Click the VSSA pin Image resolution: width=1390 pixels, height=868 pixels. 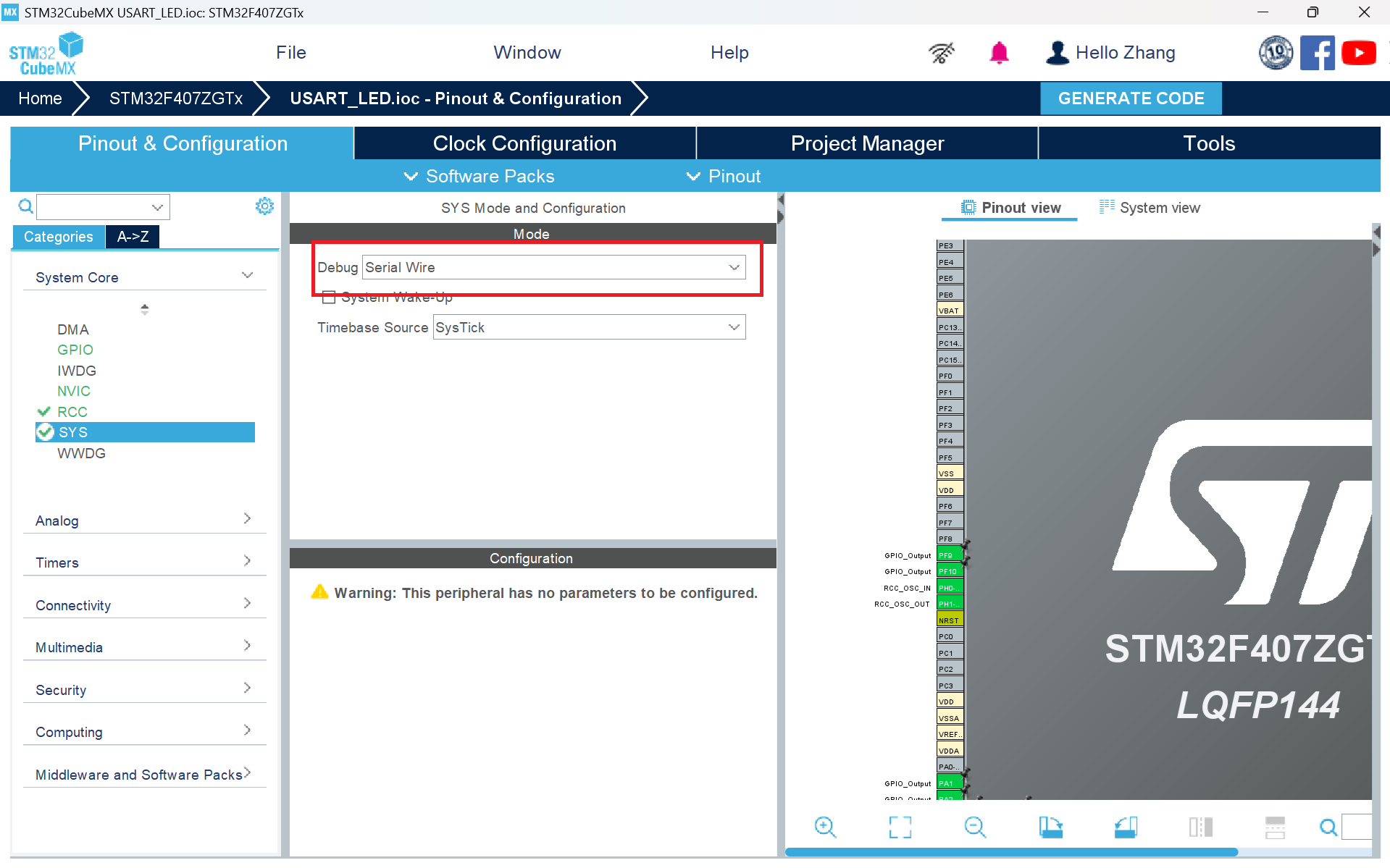point(950,718)
